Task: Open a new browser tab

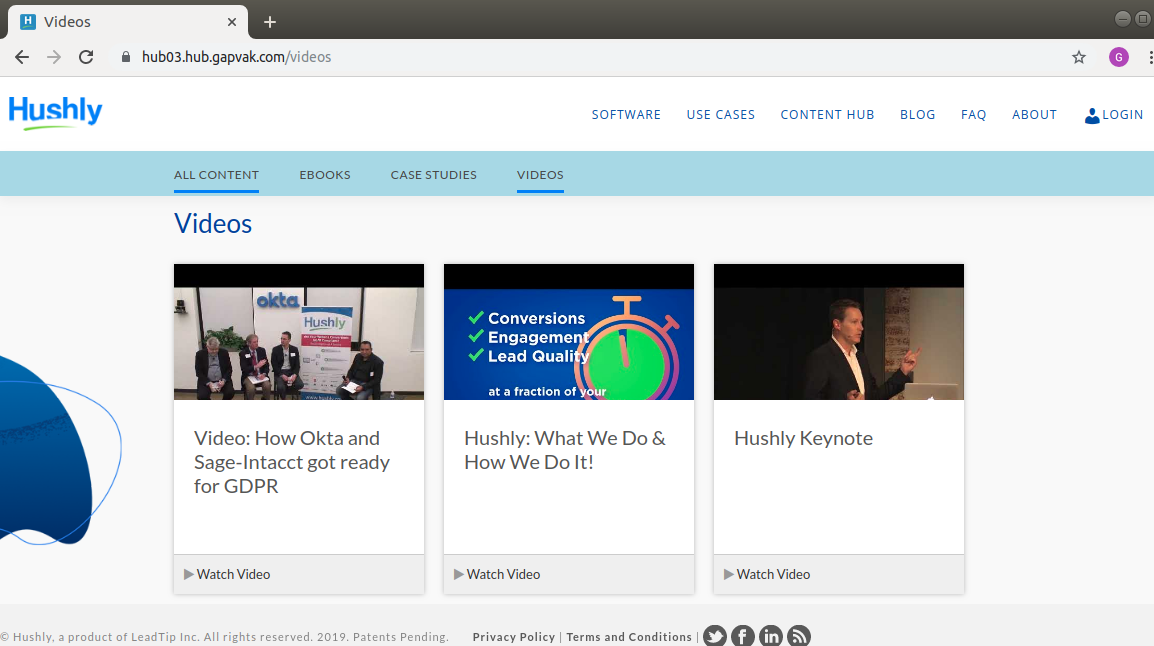Action: (270, 22)
